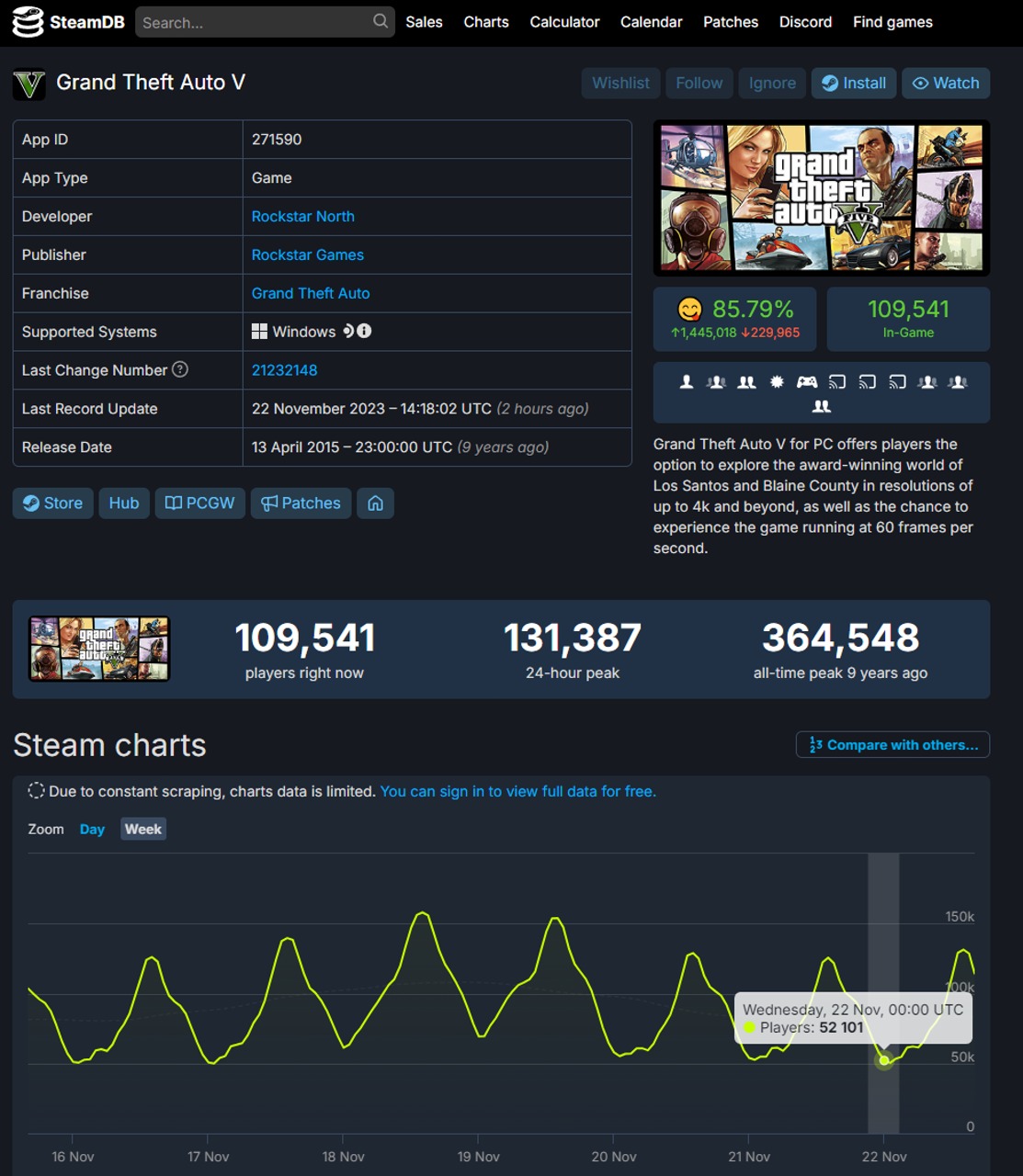Click the help icon beside Last Change Number

tap(181, 369)
